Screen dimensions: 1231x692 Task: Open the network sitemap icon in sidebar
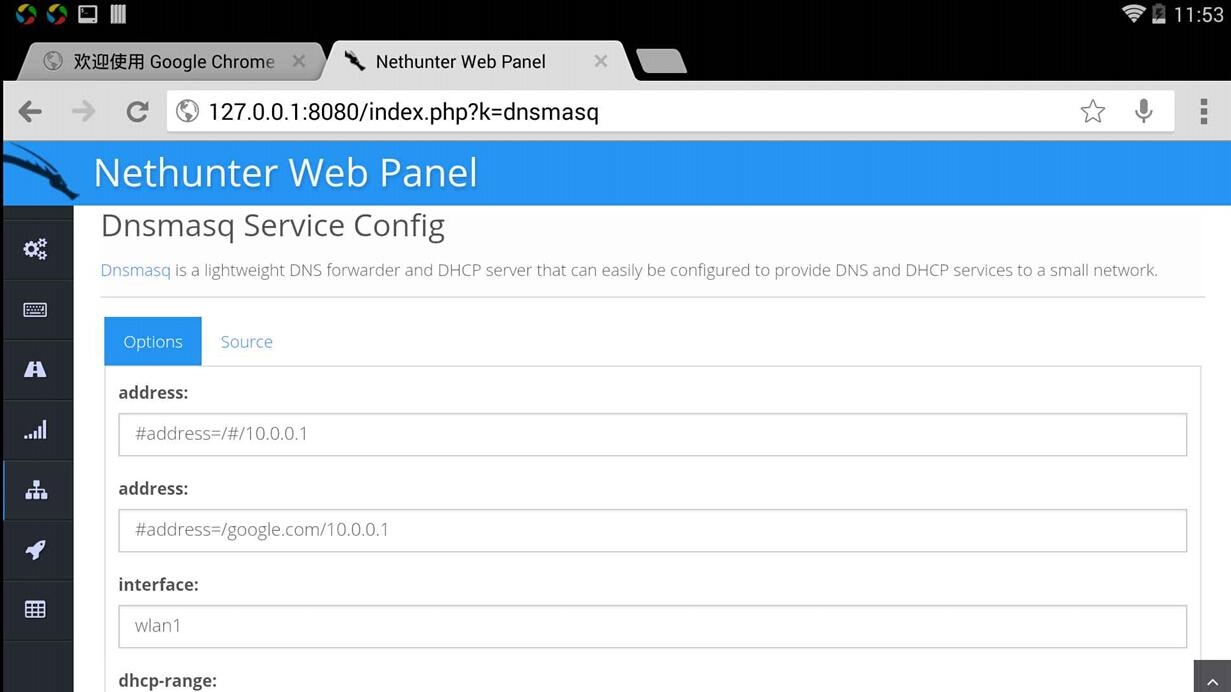tap(36, 490)
